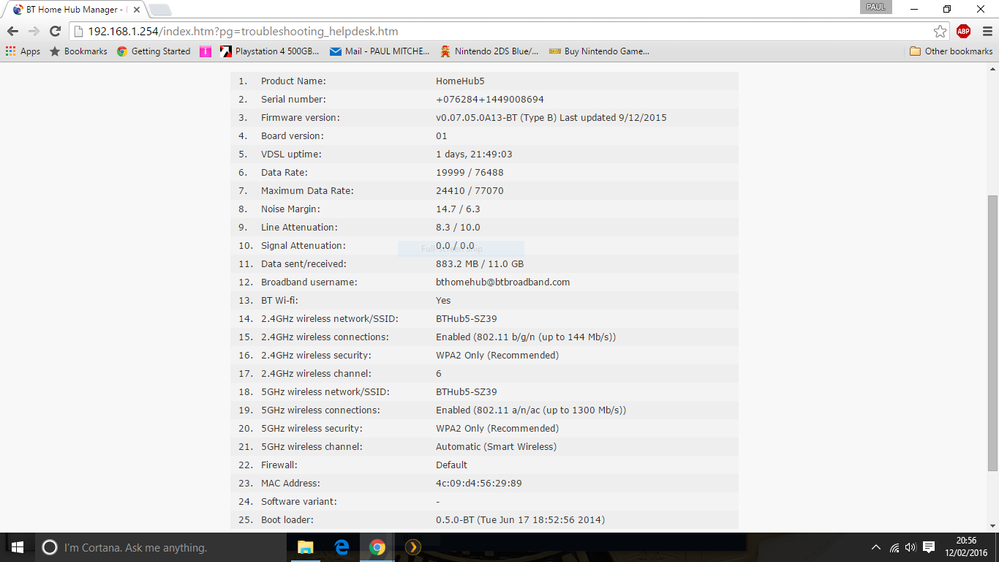Screen dimensions: 999x562
Task: Go back to the previous page
Action: pyautogui.click(x=13, y=31)
